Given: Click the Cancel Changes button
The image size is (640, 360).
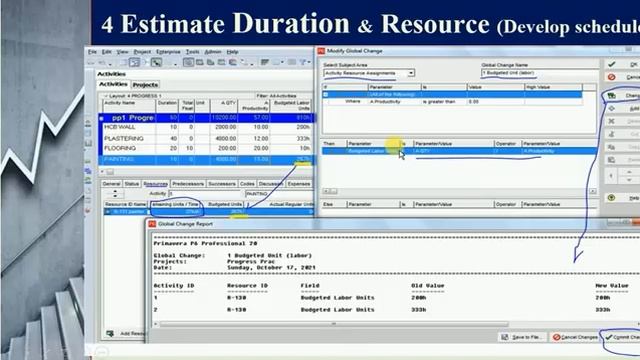Looking at the screenshot, I should click(x=575, y=337).
